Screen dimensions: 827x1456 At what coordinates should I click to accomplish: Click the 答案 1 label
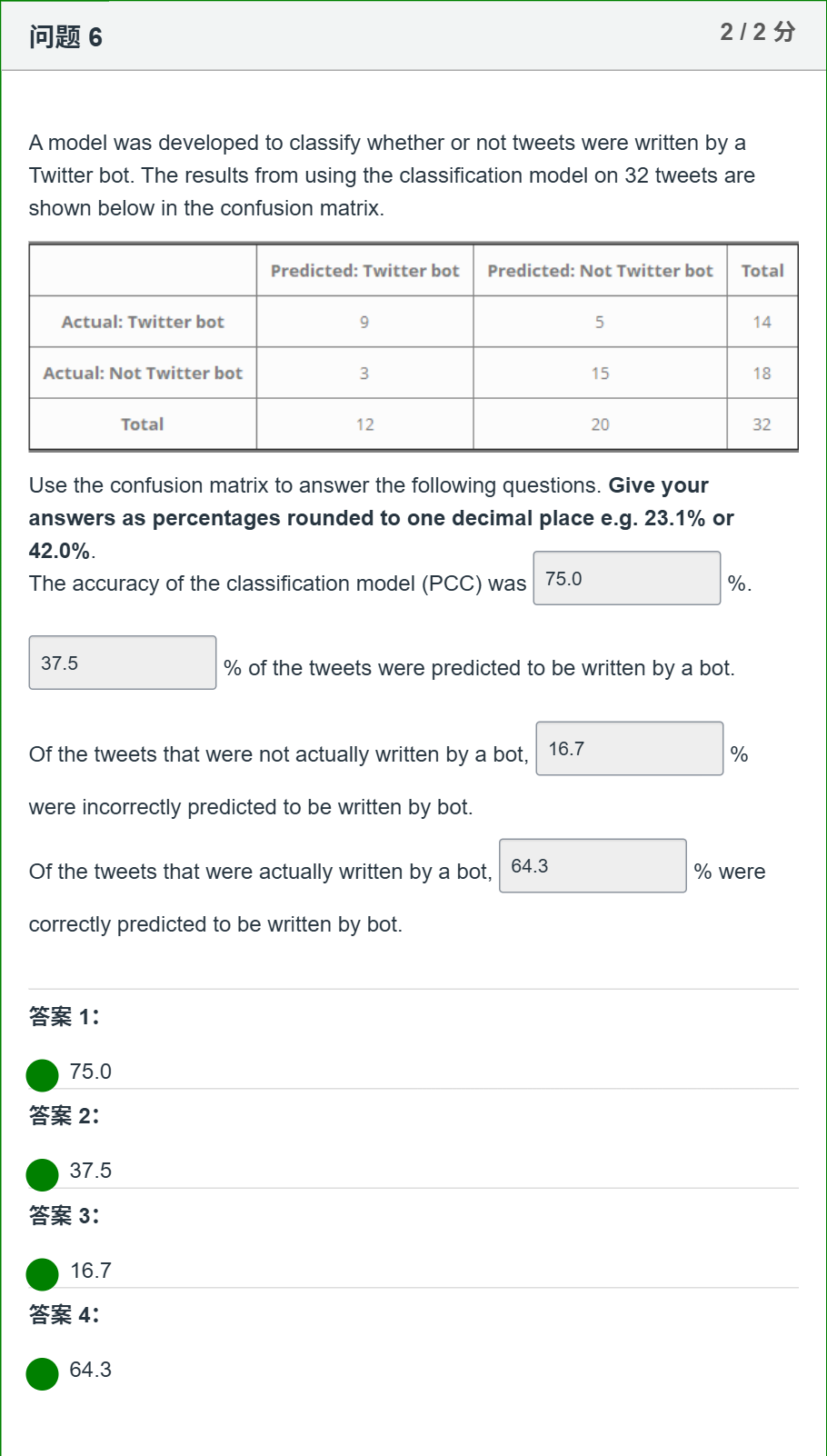point(64,1016)
